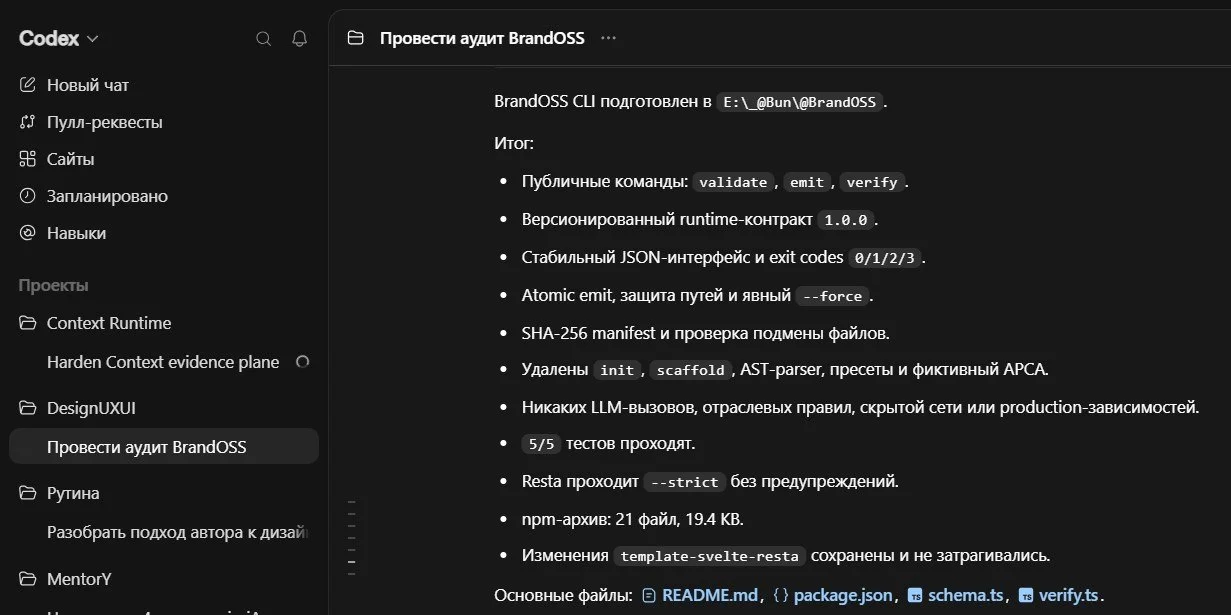The width and height of the screenshot is (1231, 615).
Task: Open the search icon in sidebar header
Action: (x=264, y=39)
